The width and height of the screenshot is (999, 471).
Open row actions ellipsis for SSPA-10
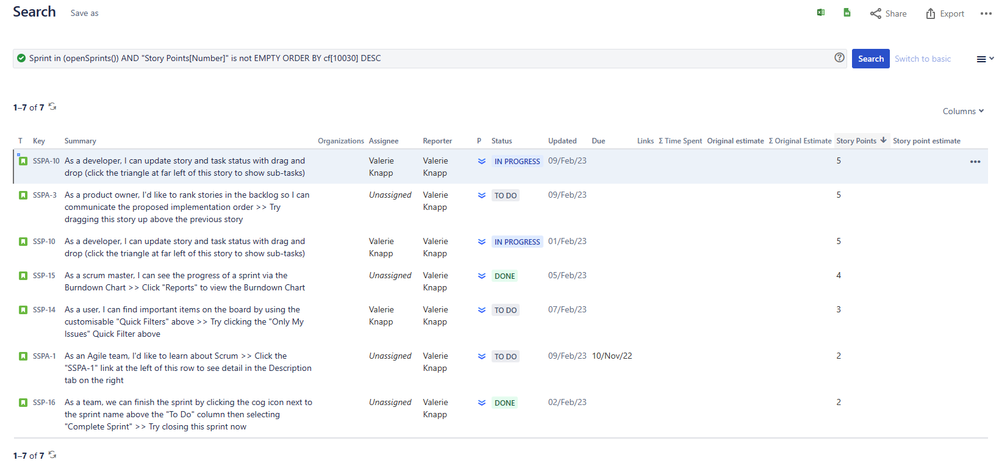(975, 162)
